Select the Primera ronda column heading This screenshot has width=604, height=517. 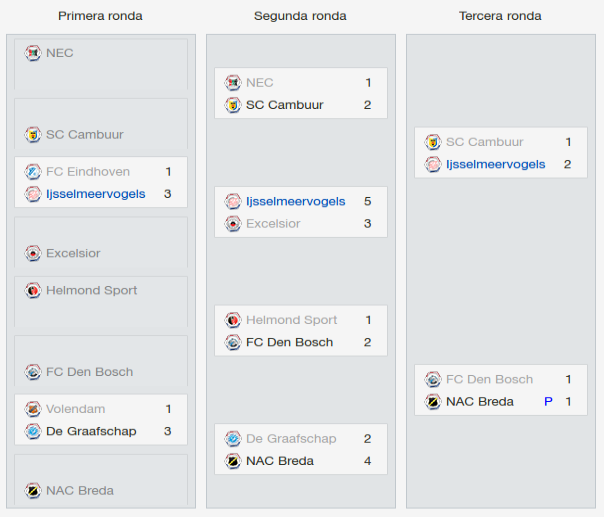(x=100, y=16)
